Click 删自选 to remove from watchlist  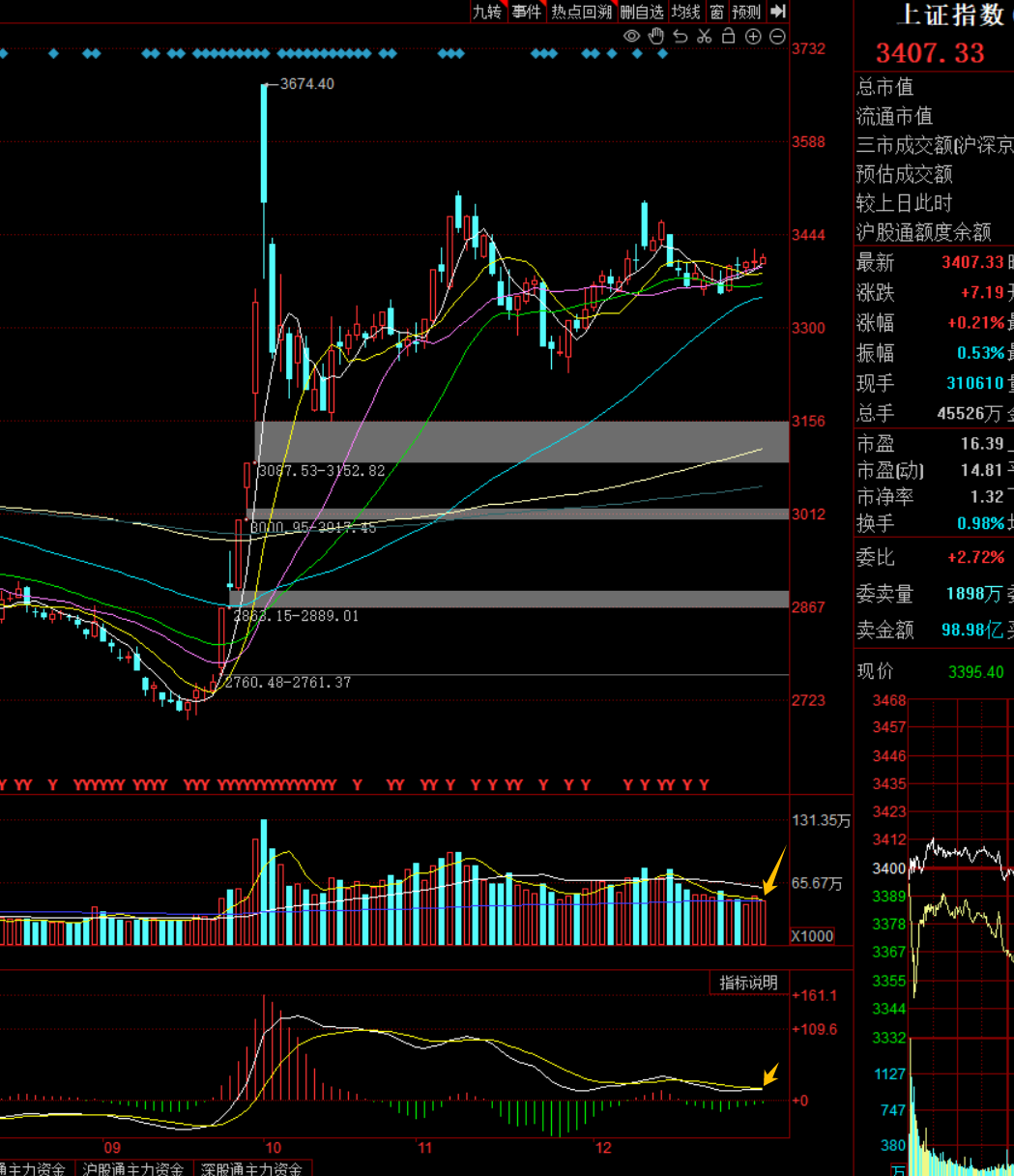click(x=642, y=12)
